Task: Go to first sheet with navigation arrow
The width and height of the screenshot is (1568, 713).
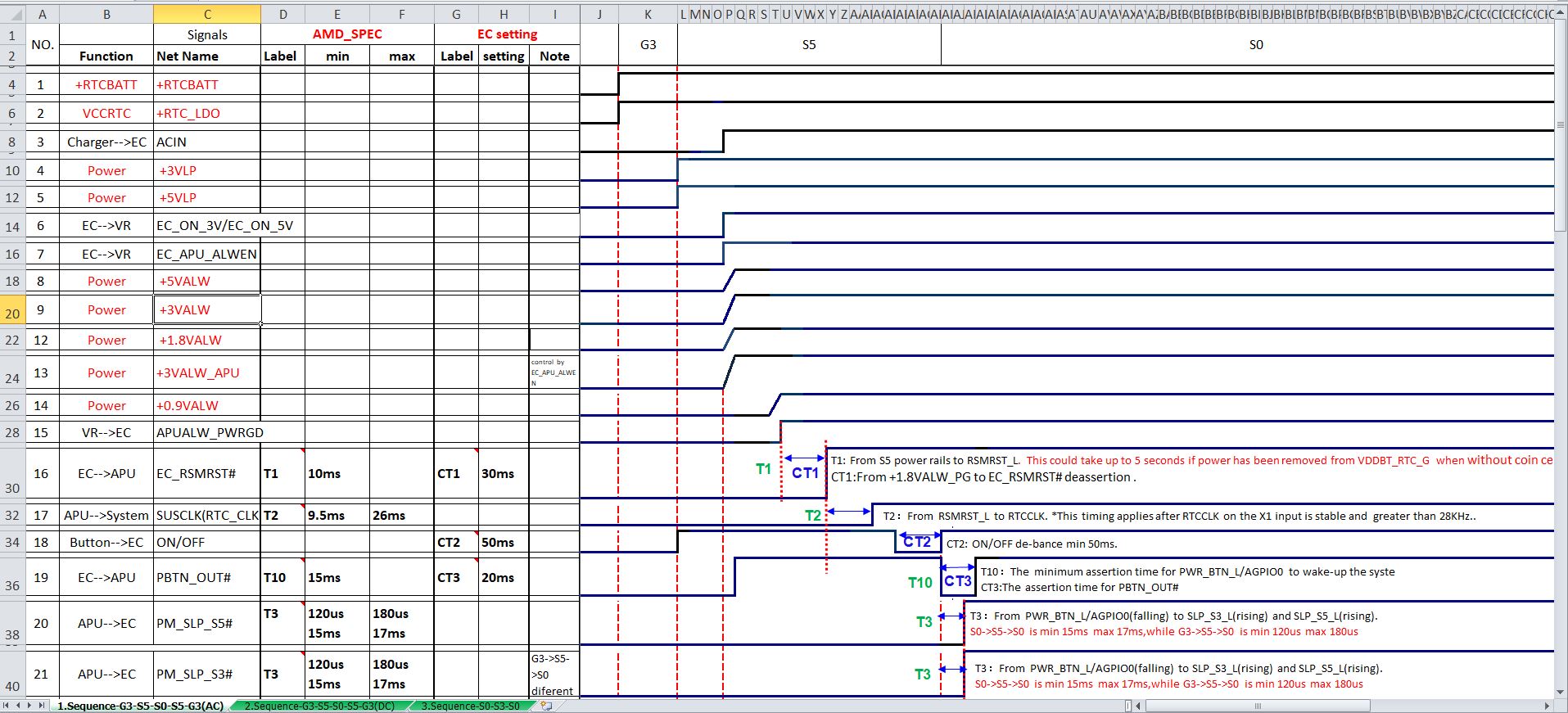Action: click(x=7, y=706)
